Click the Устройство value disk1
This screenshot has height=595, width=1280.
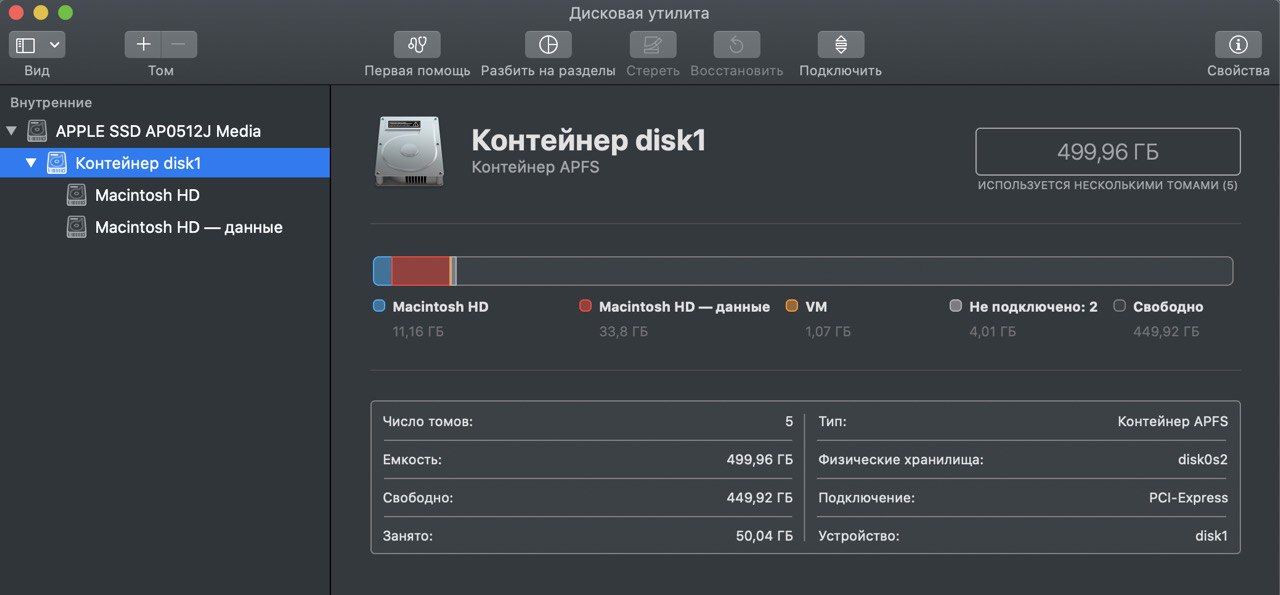[x=1212, y=536]
